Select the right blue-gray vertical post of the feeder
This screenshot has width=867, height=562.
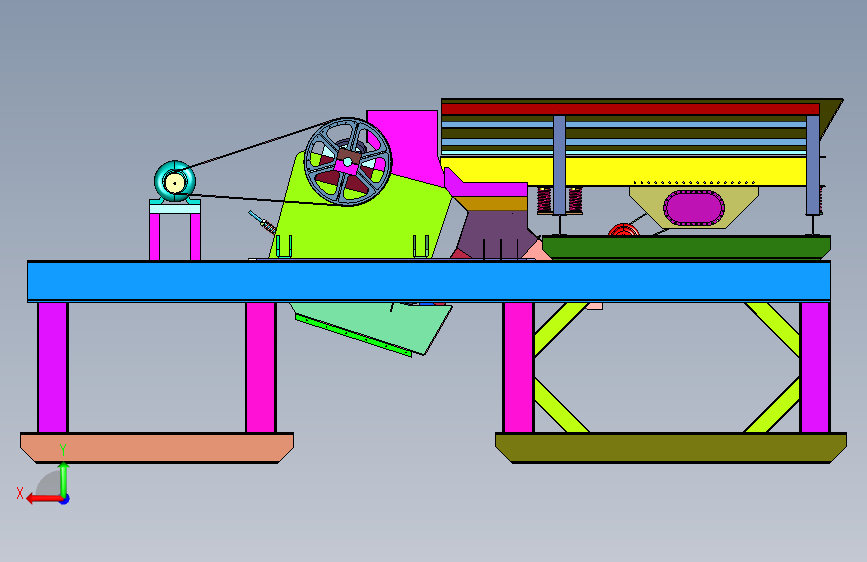tap(812, 165)
